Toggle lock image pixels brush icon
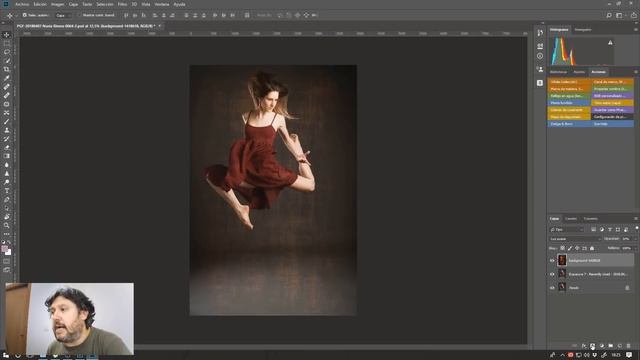Viewport: 640px width, 360px height. click(x=570, y=248)
